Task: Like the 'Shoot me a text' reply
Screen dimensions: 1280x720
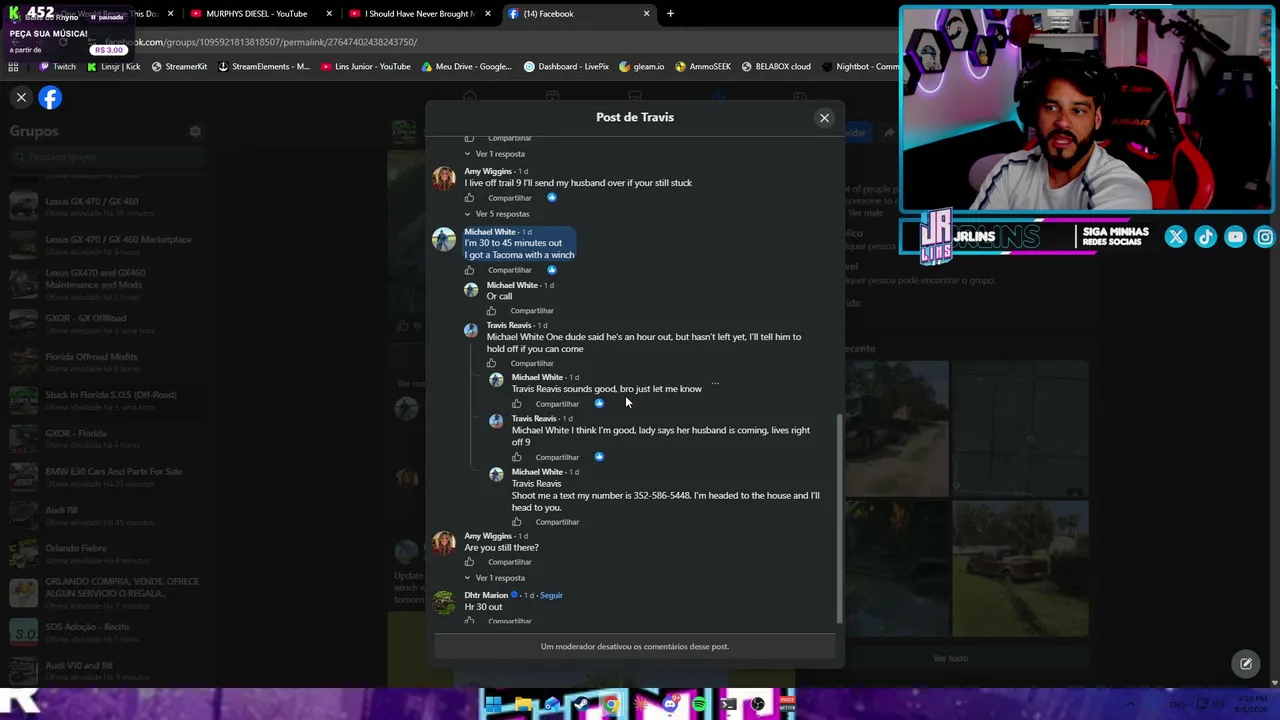Action: click(517, 522)
